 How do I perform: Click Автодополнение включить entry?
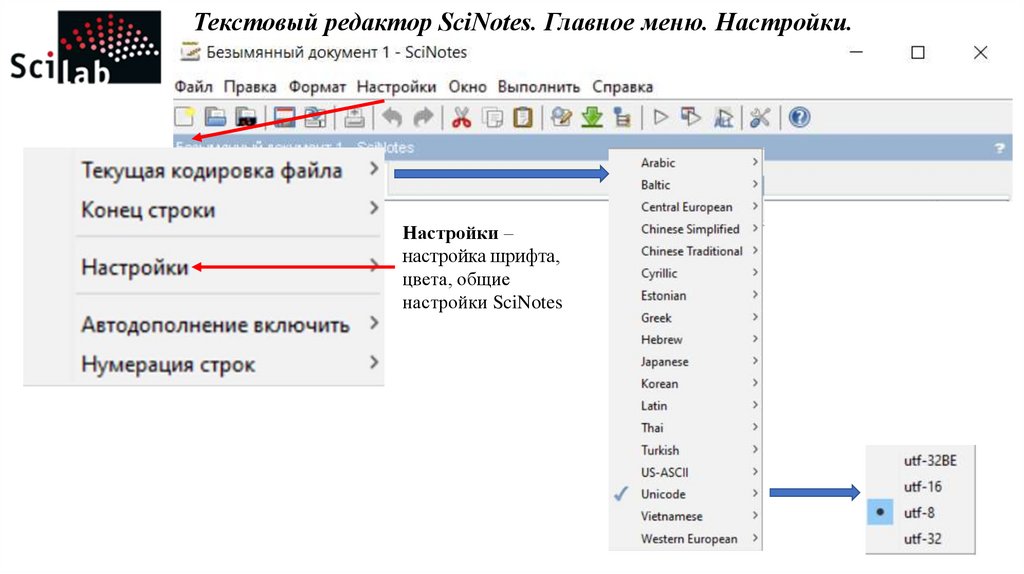point(215,325)
